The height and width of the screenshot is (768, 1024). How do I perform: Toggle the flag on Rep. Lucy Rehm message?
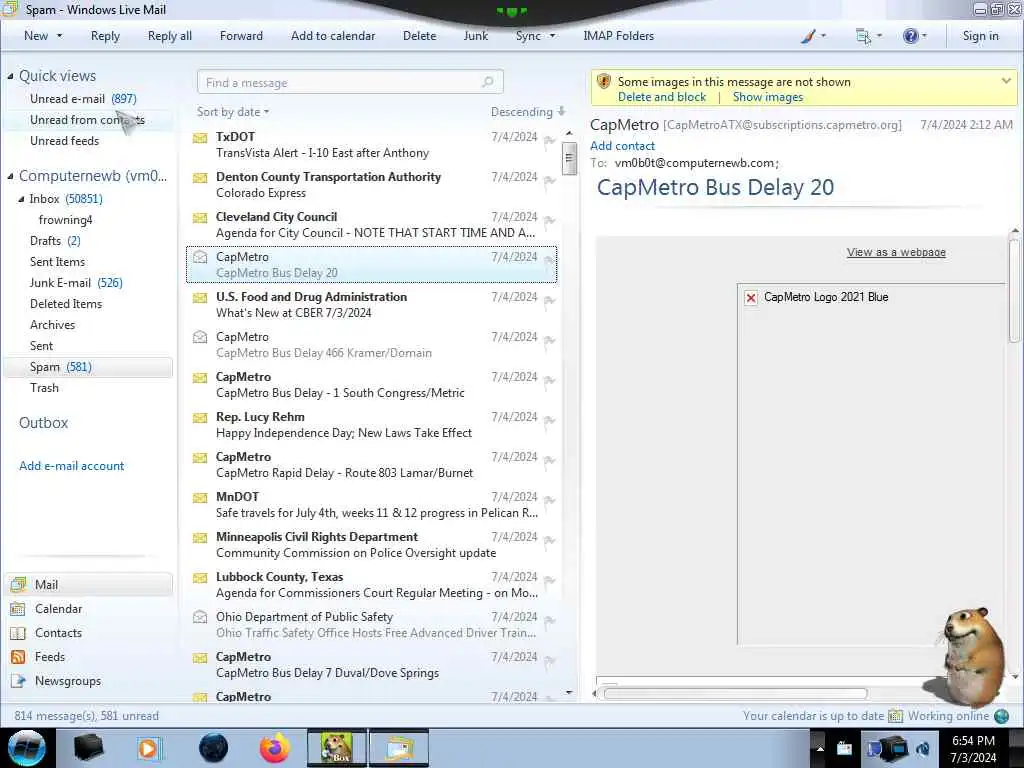[549, 421]
